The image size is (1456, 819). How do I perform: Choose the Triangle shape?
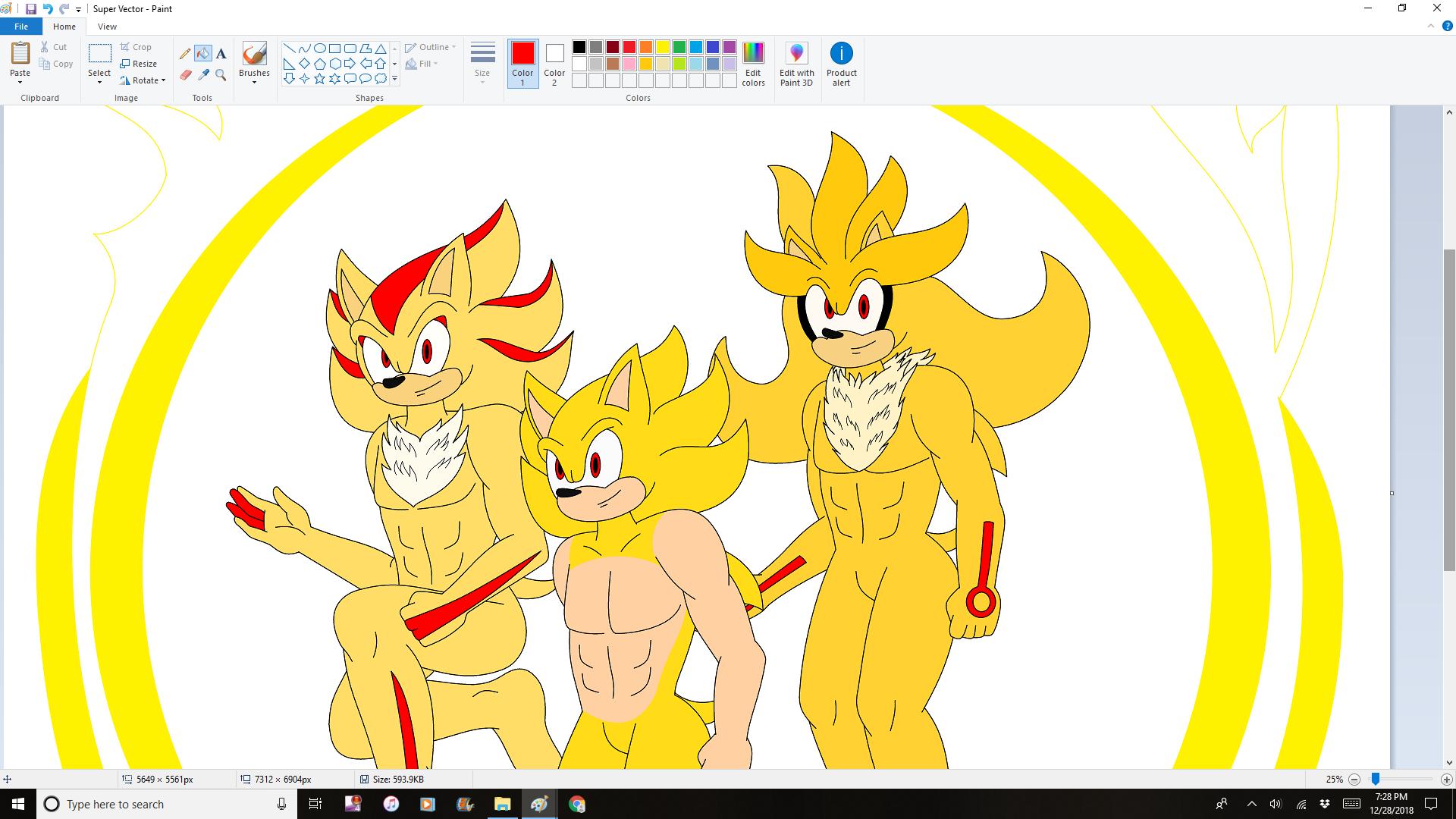click(381, 49)
